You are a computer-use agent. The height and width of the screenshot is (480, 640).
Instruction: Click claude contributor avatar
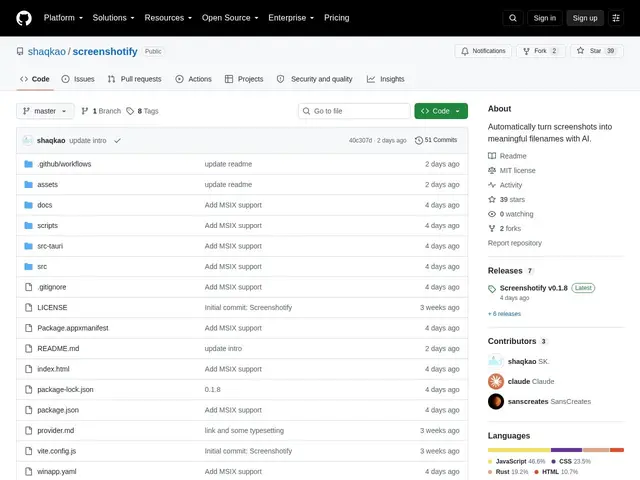(x=496, y=381)
